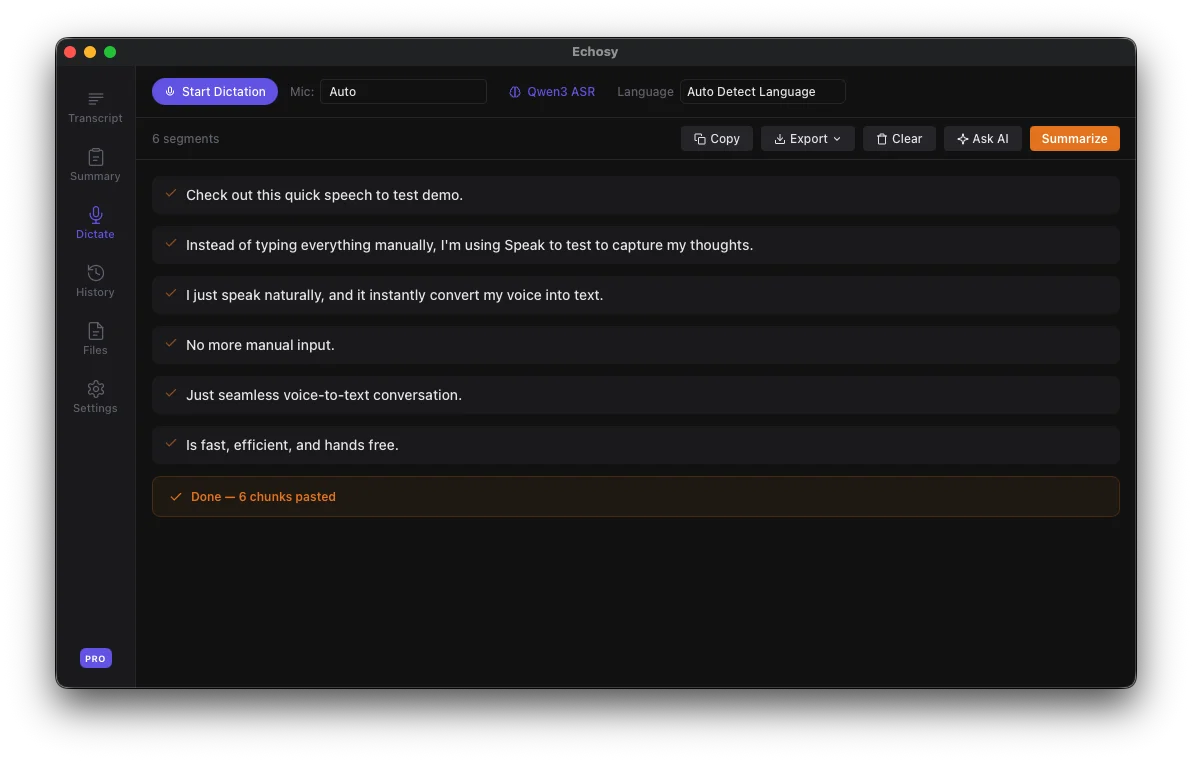Image resolution: width=1192 pixels, height=762 pixels.
Task: Click the Summarize button
Action: coord(1074,138)
